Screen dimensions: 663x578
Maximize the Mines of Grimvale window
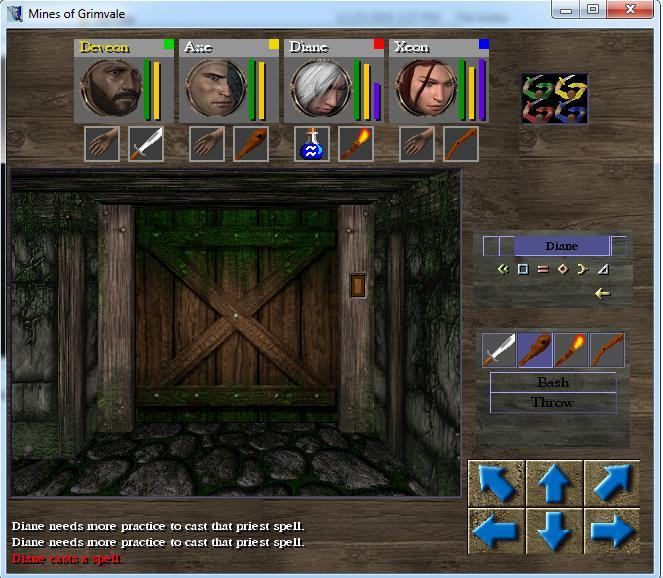[593, 10]
